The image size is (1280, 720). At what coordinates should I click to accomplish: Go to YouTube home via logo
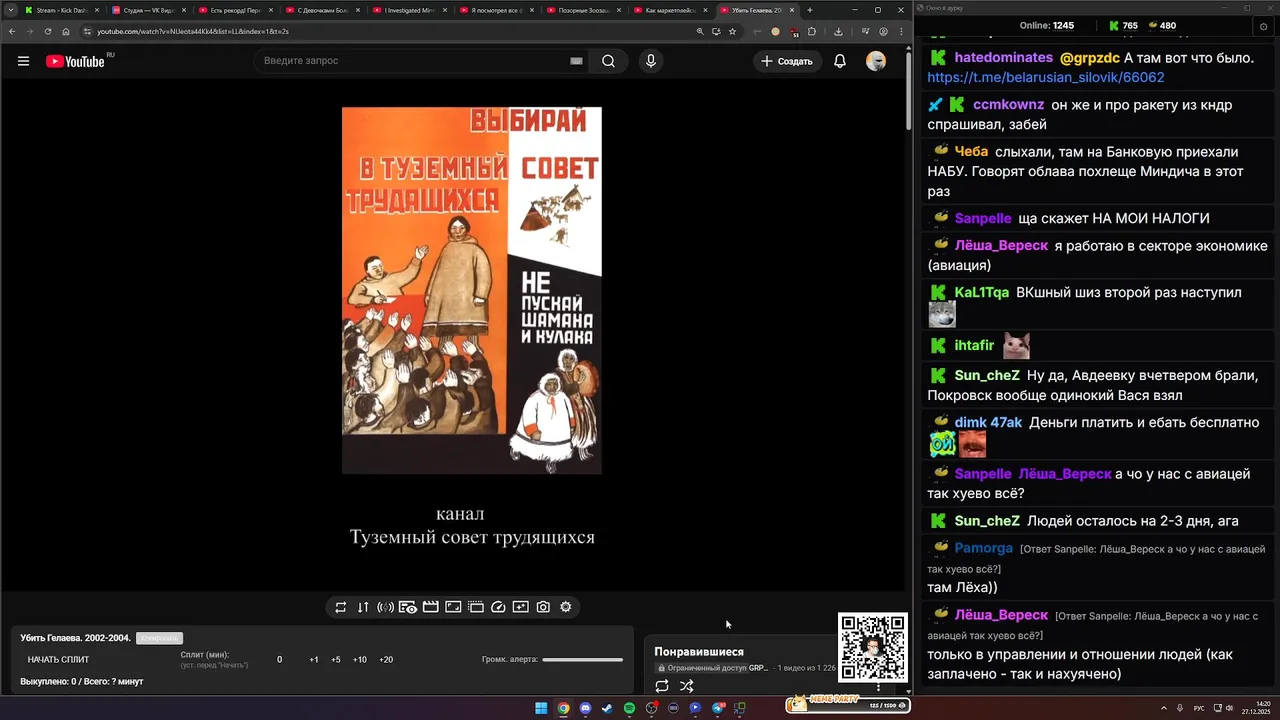(75, 61)
